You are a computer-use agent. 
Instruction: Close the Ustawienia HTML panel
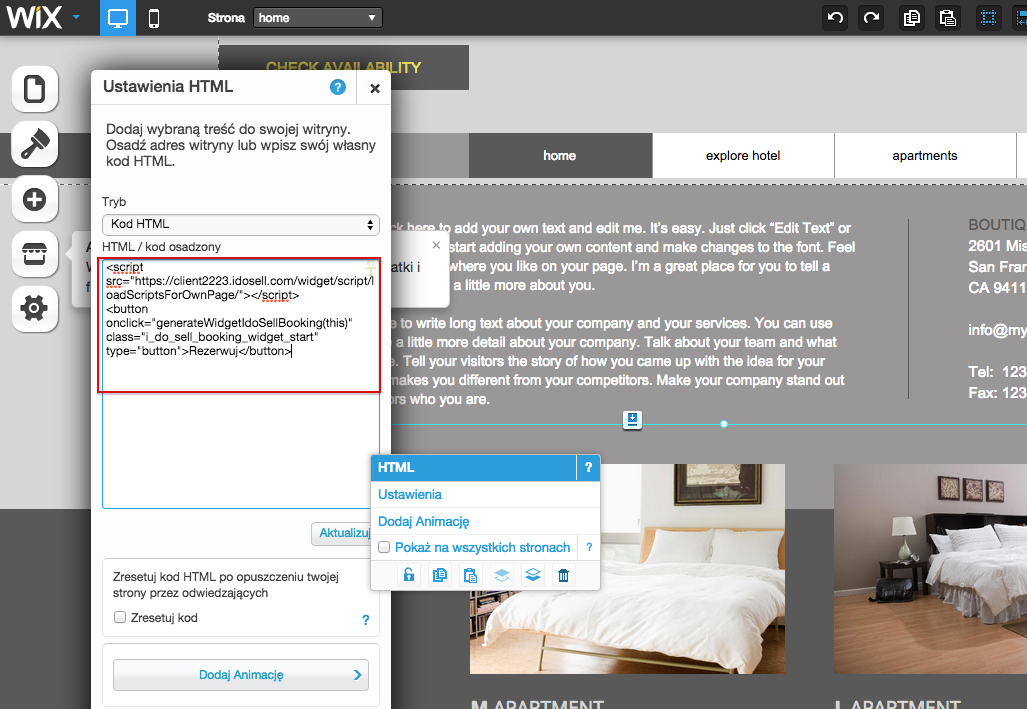[375, 88]
